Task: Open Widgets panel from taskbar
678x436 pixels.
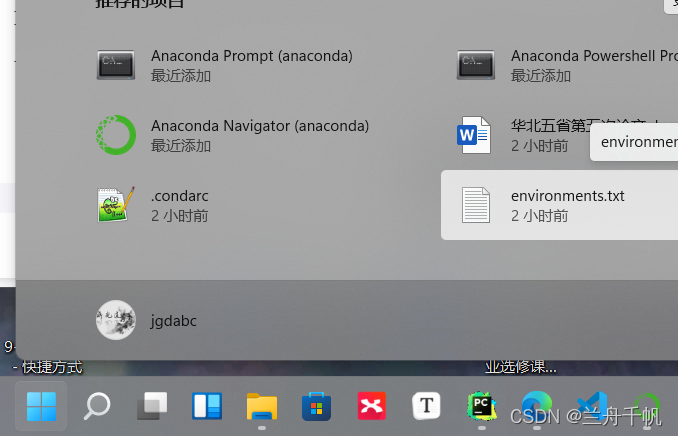Action: coord(207,406)
